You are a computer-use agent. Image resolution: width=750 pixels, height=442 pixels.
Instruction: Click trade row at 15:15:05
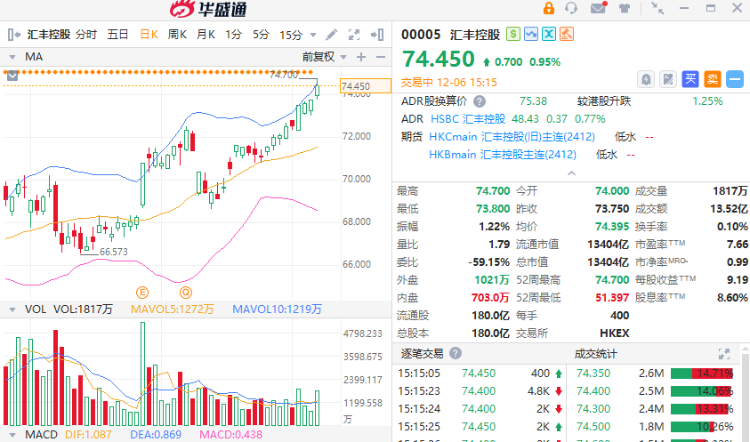(480, 373)
